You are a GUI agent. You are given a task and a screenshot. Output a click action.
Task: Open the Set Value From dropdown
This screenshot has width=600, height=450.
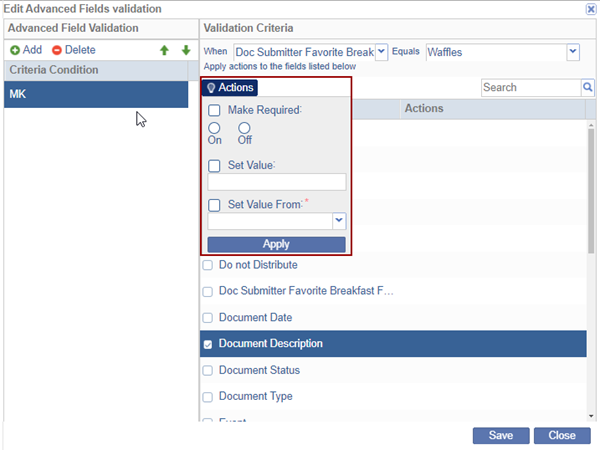339,221
